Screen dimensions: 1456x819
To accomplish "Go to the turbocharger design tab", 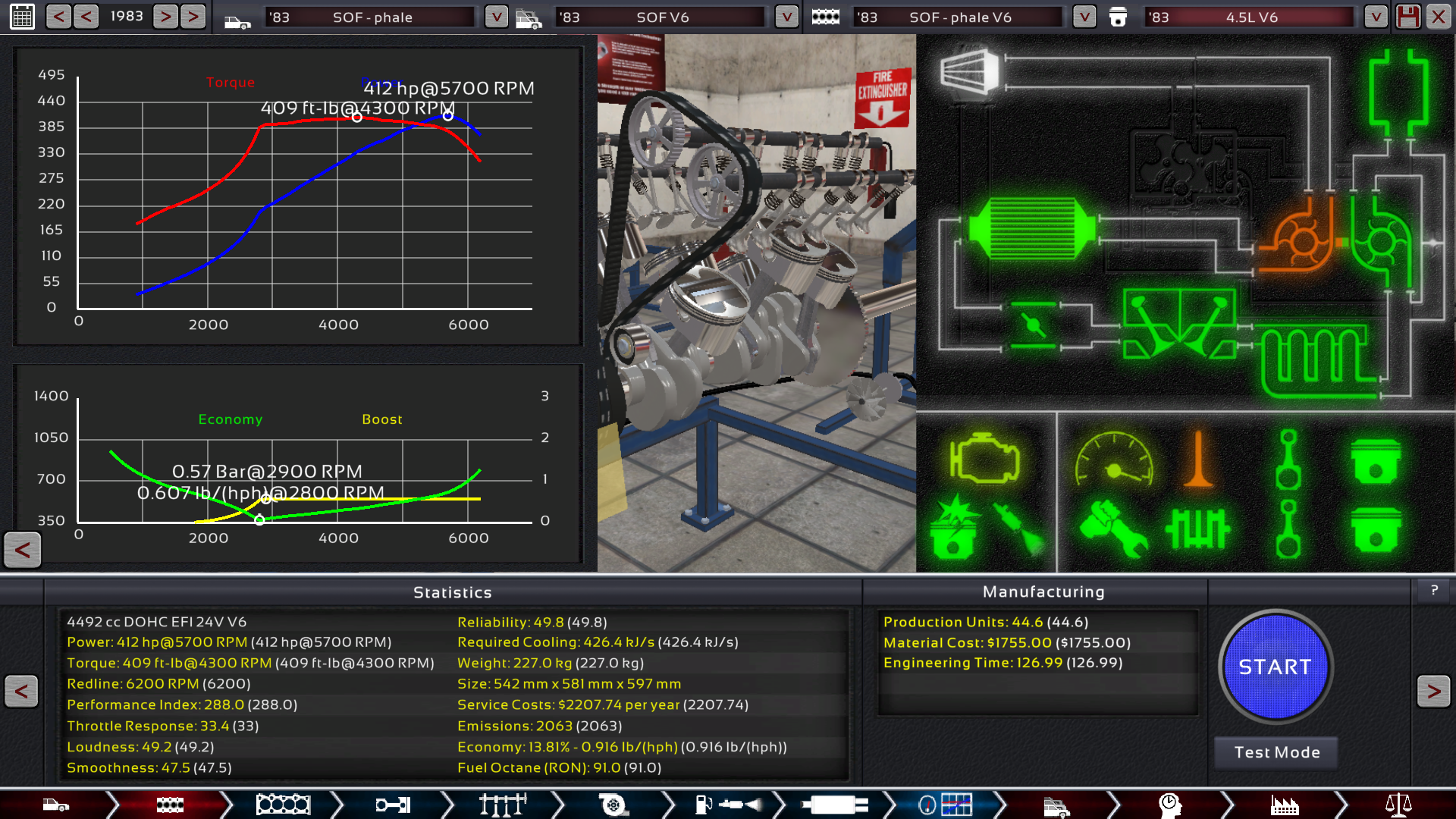I will click(x=613, y=805).
